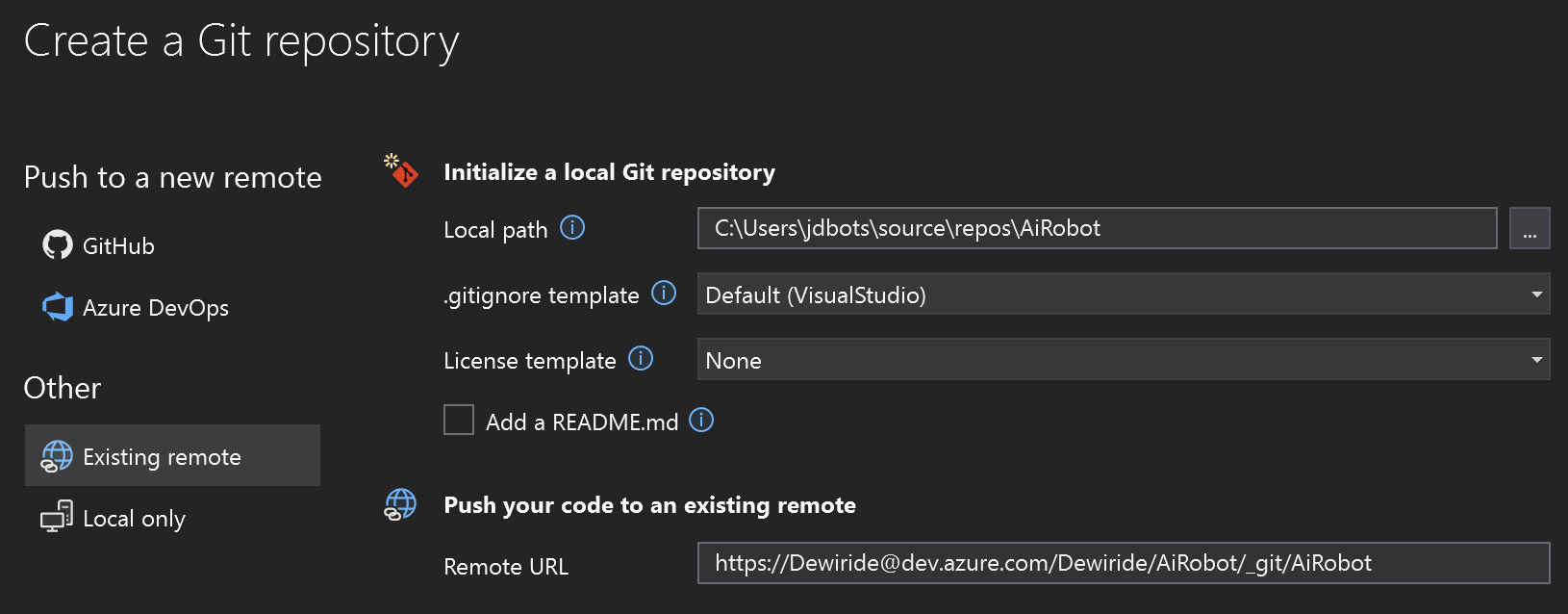Click the Push your code to an existing remote heading
The width and height of the screenshot is (1568, 614).
click(649, 505)
